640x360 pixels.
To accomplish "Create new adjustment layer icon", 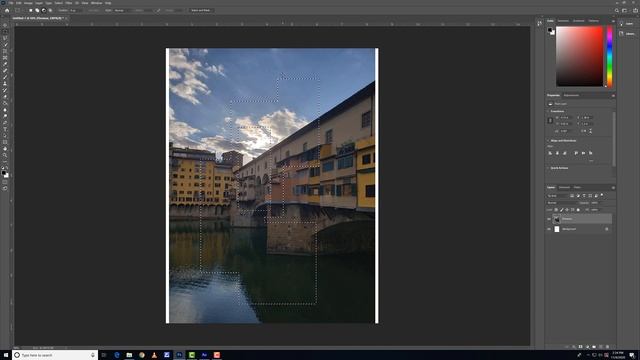I will click(587, 347).
